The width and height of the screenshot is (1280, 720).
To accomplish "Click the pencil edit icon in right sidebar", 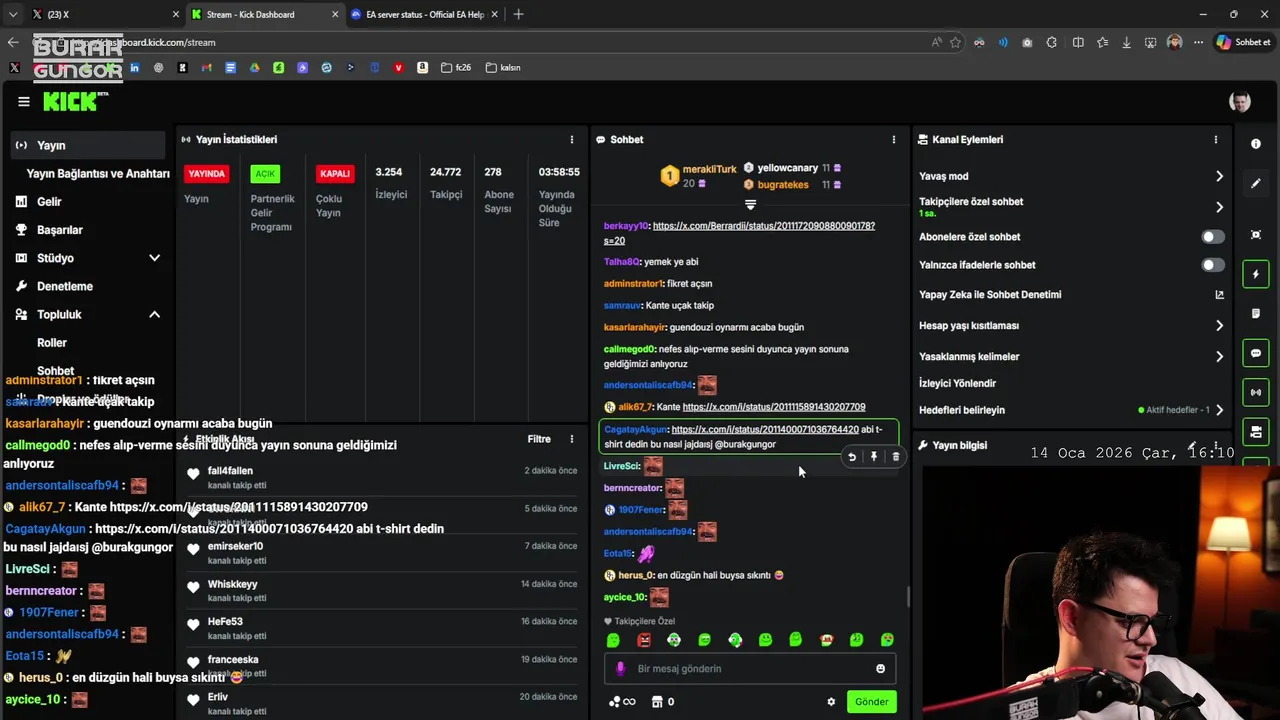I will tap(1256, 184).
